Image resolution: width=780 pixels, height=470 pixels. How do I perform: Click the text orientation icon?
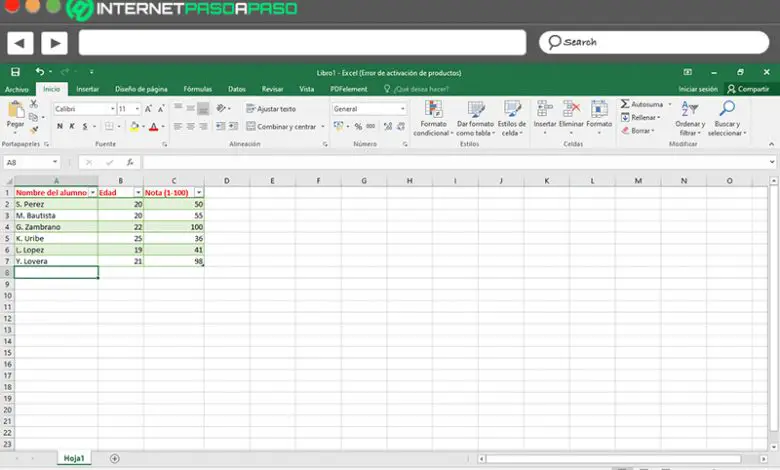coord(221,108)
